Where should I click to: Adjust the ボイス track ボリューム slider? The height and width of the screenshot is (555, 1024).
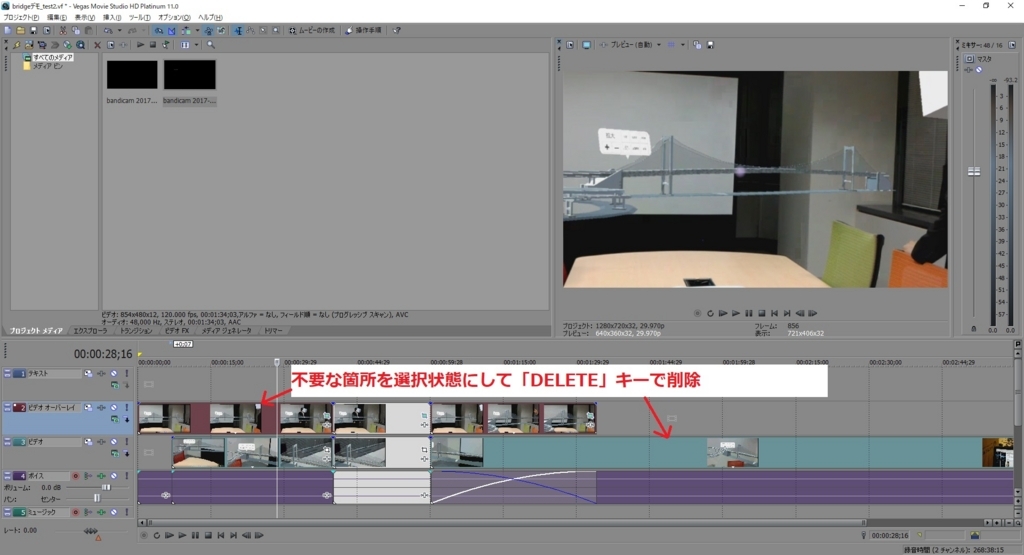pyautogui.click(x=106, y=487)
